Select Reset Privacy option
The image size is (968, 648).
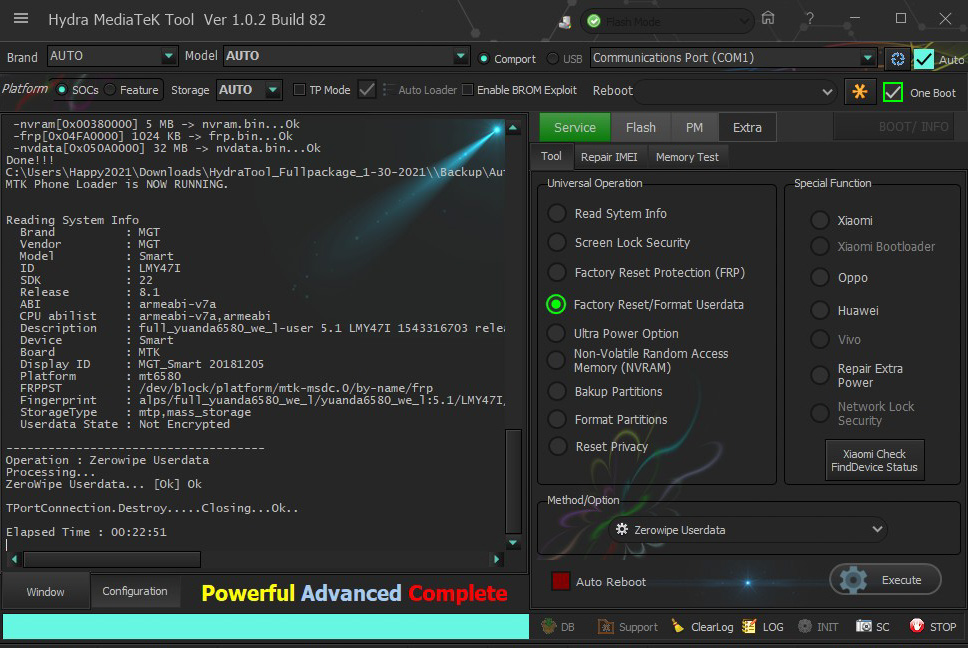coord(556,446)
